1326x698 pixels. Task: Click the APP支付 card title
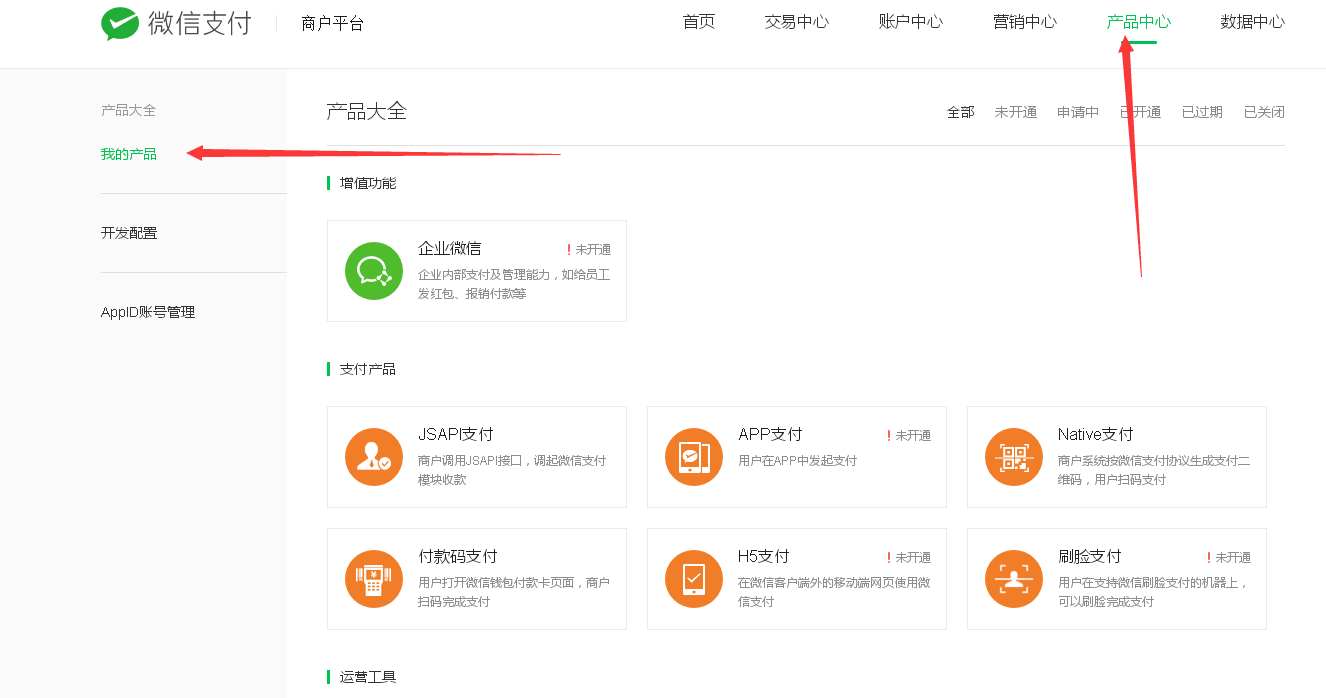770,434
